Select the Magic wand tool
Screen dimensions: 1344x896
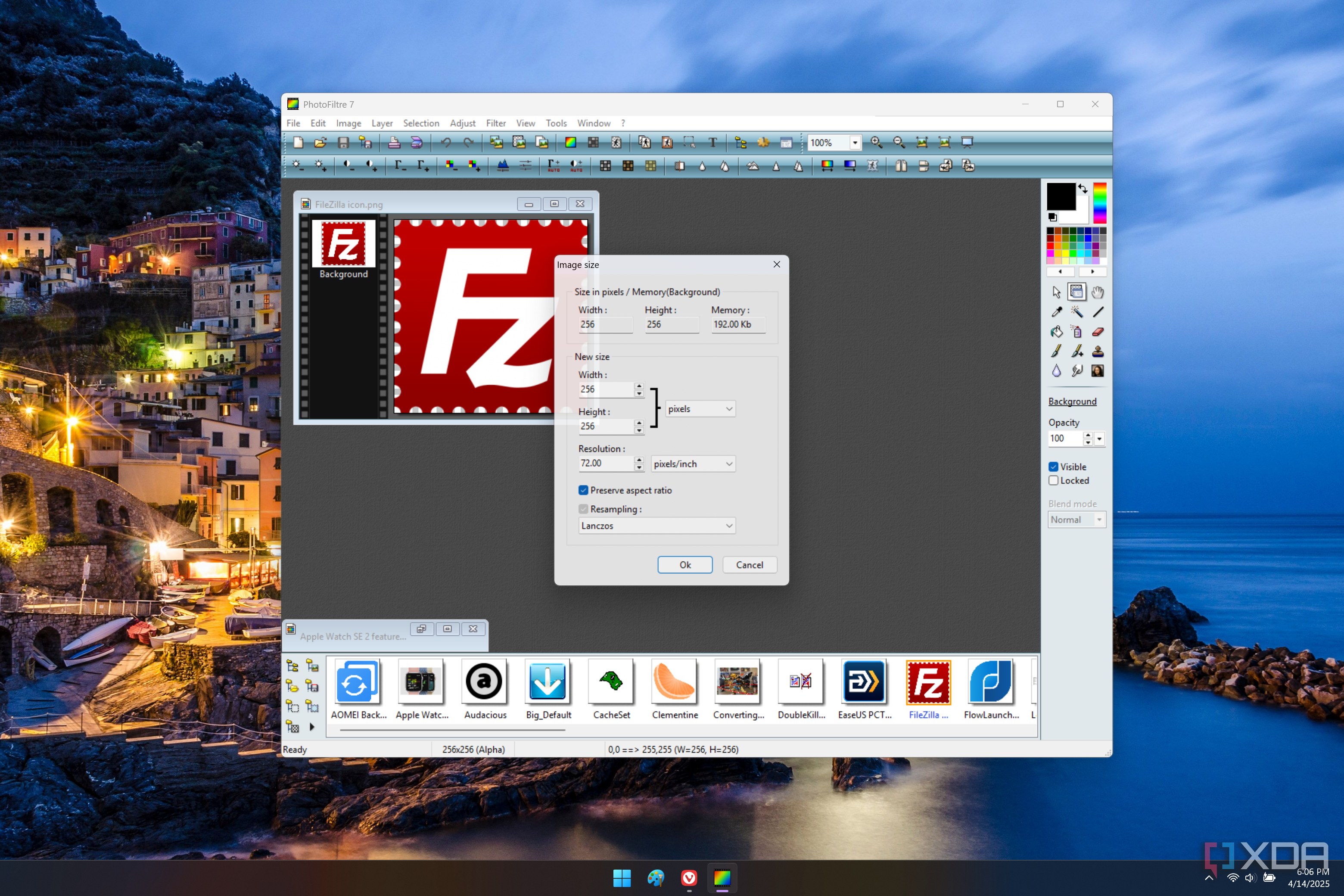click(1076, 312)
